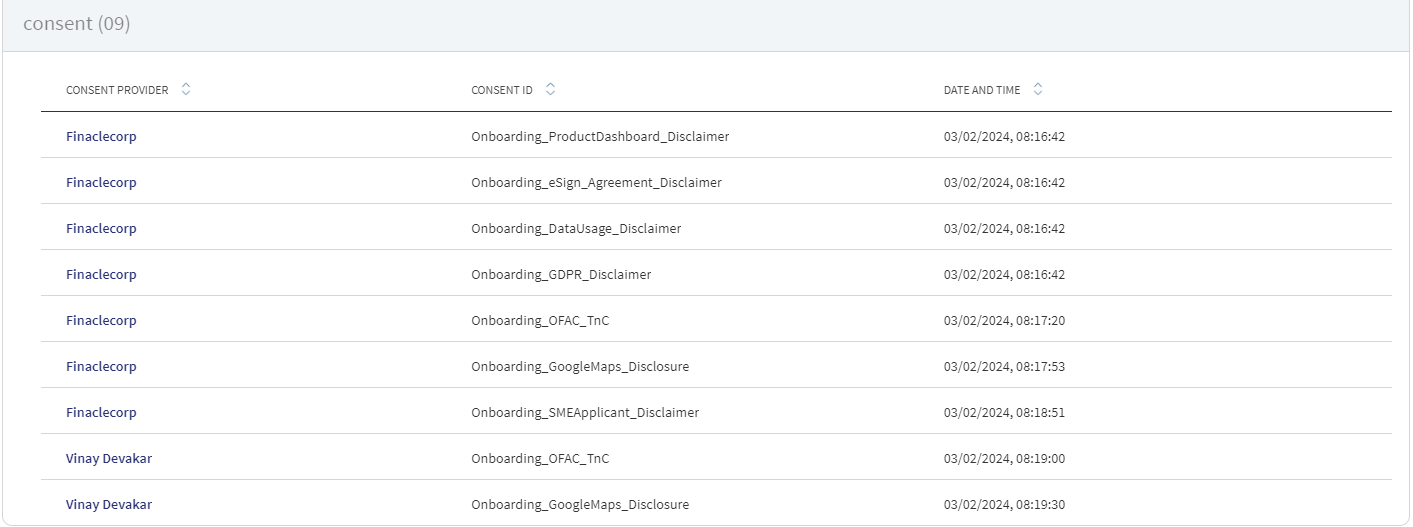Open Vinay Devakar link for GoogleMaps_Disclosure row
Image resolution: width=1413 pixels, height=527 pixels.
[x=109, y=504]
